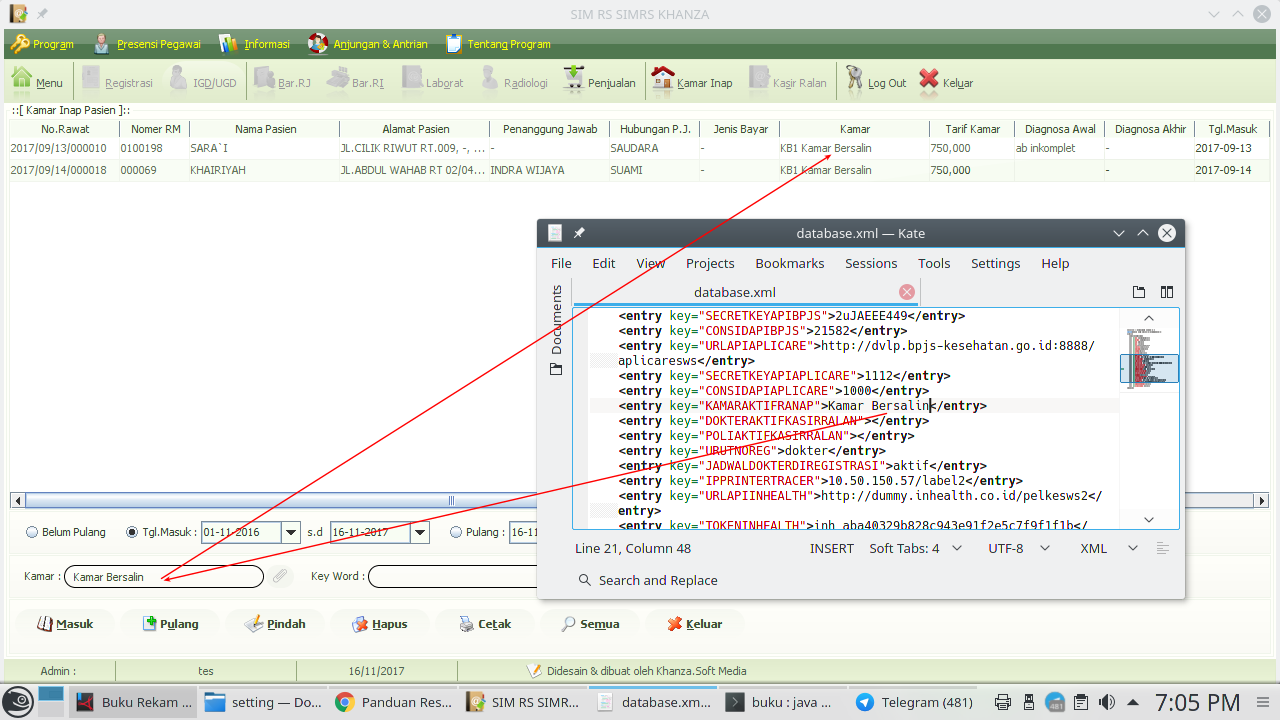Open the Tools menu in Kate

[934, 263]
